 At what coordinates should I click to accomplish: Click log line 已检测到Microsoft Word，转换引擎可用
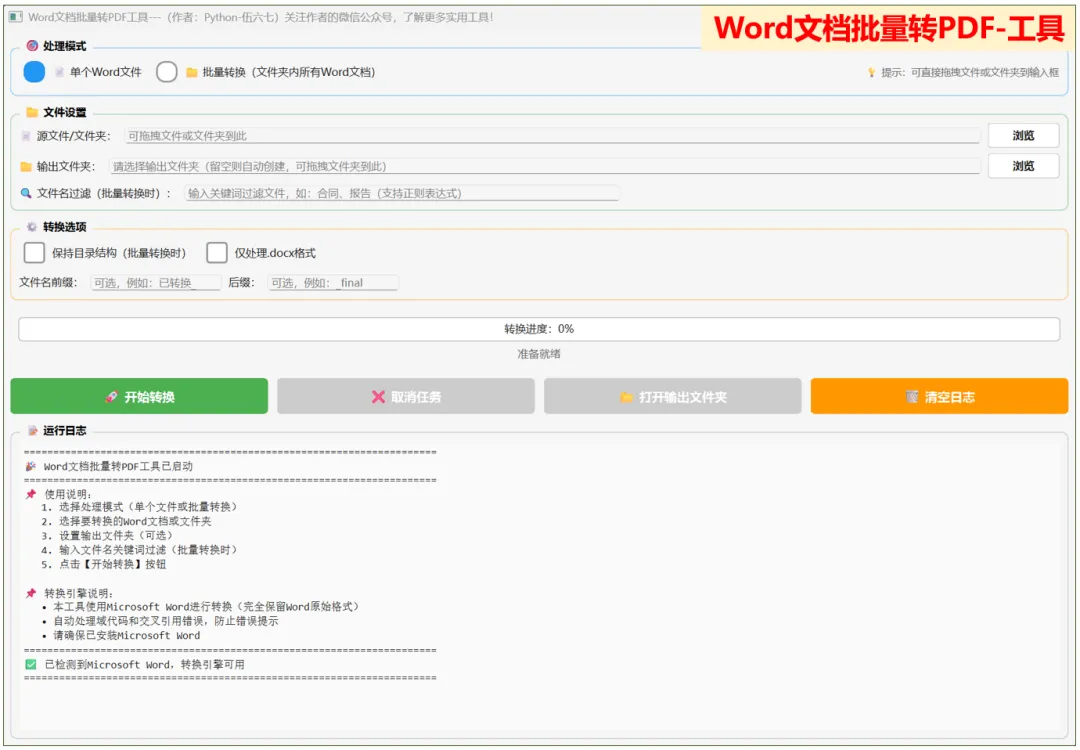(x=145, y=665)
